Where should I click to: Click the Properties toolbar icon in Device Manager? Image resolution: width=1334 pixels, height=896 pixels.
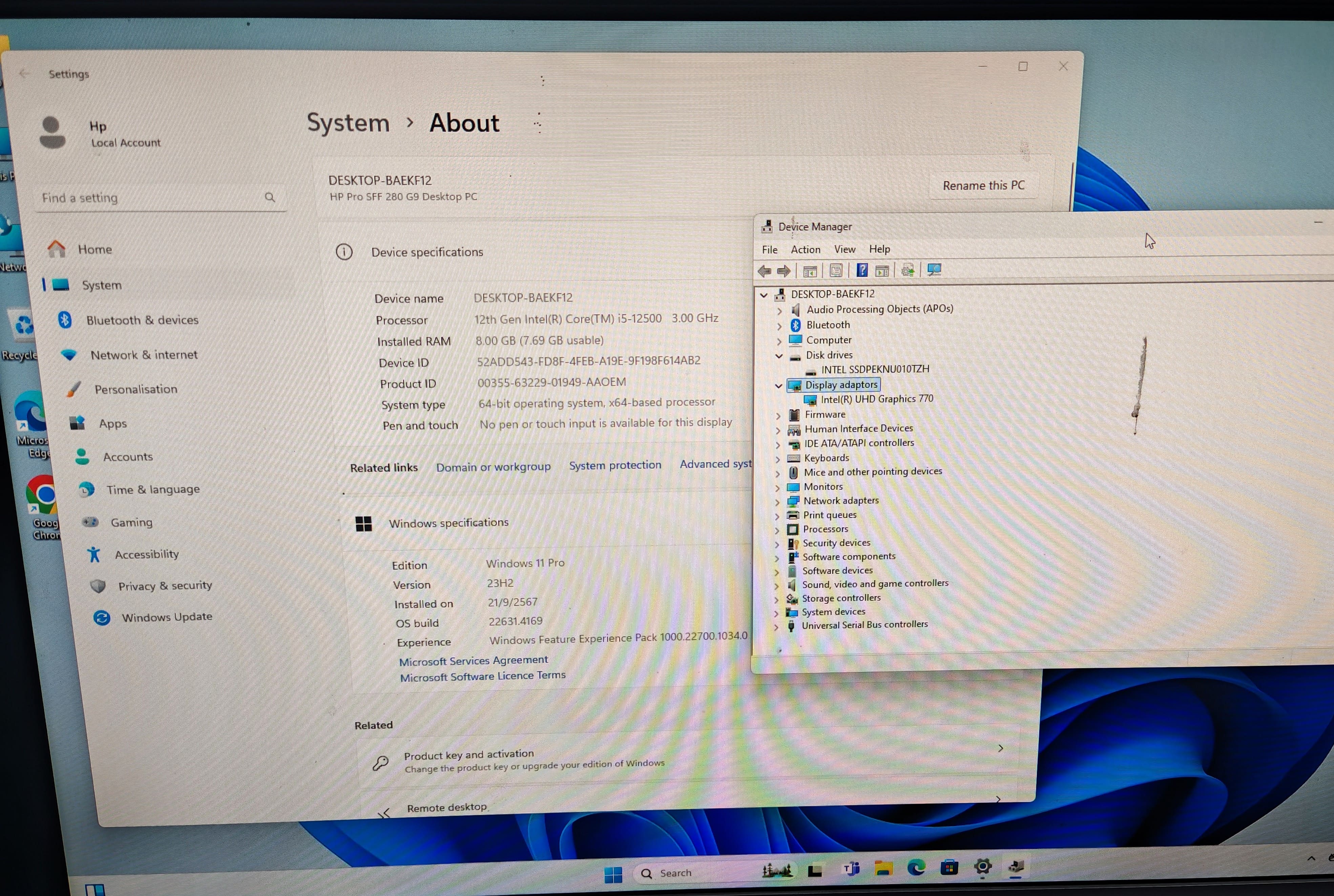pyautogui.click(x=836, y=270)
